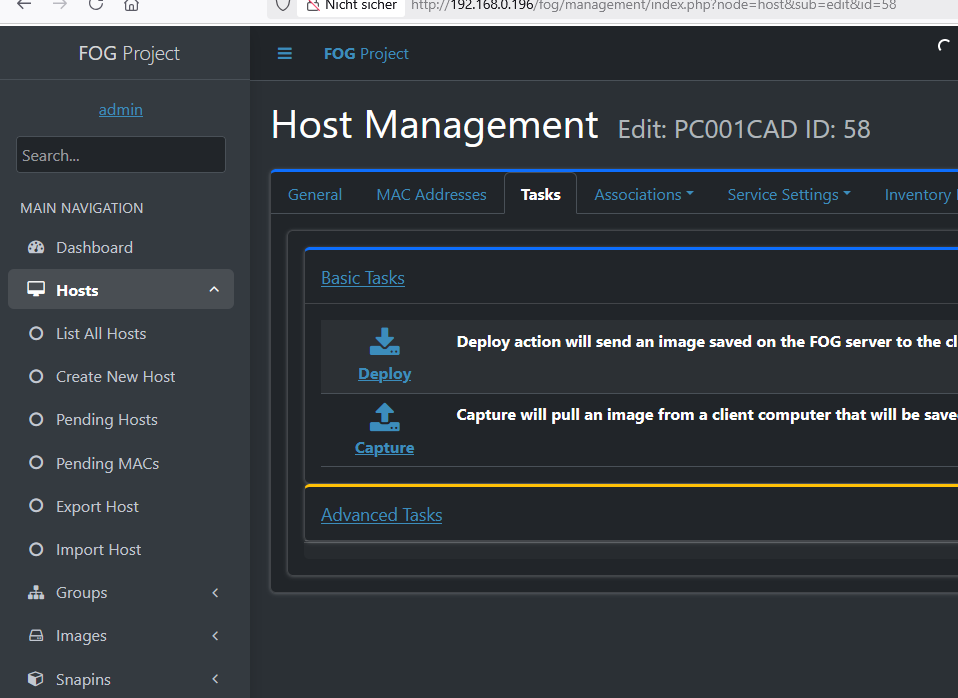The image size is (958, 698).
Task: Open the admin user link
Action: 121,109
